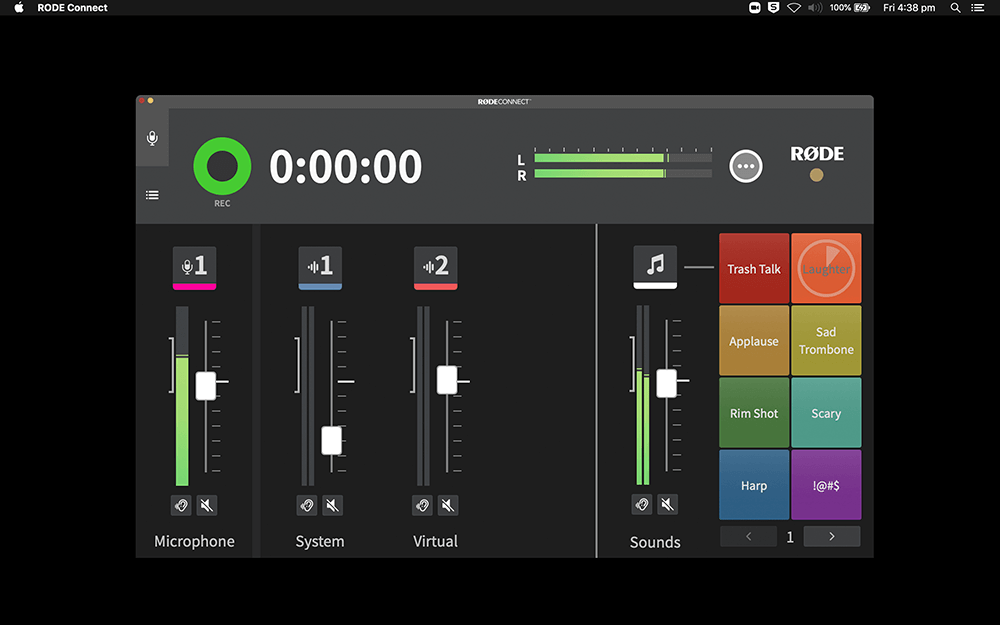Click the Virtual channel label
Screen dimensions: 1000x625
click(x=436, y=541)
